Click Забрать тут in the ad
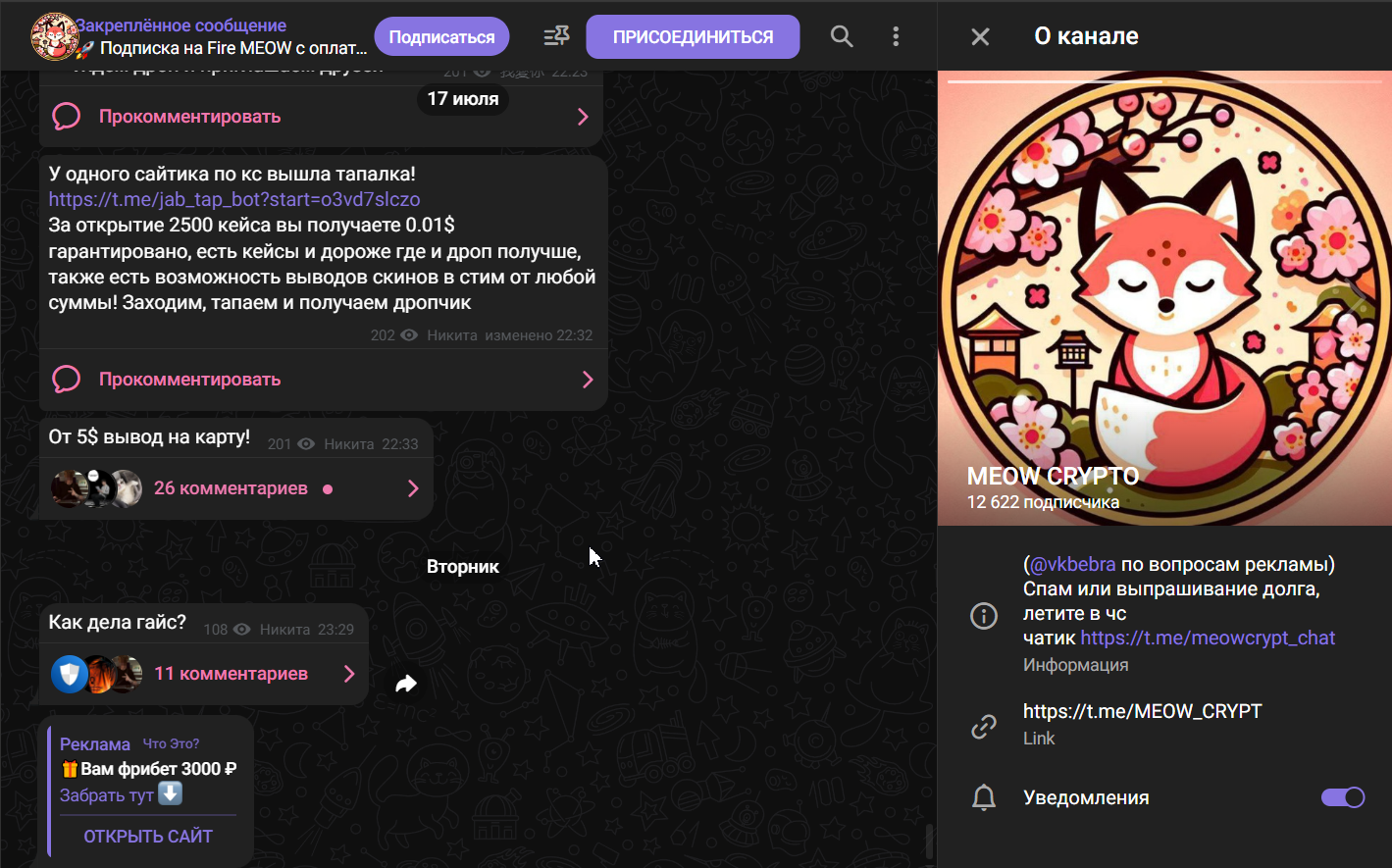The height and width of the screenshot is (868, 1392). coord(107,795)
